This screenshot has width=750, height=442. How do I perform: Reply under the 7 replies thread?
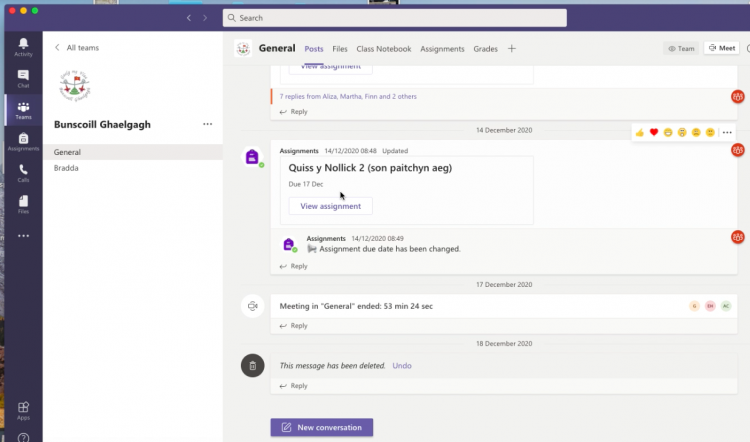pos(294,111)
